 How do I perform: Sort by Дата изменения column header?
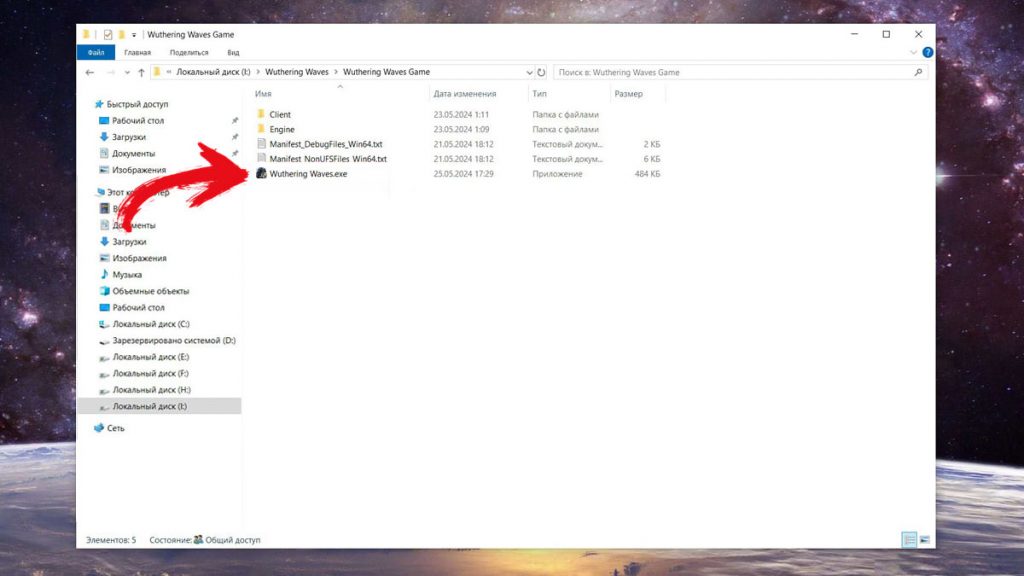pyautogui.click(x=464, y=94)
